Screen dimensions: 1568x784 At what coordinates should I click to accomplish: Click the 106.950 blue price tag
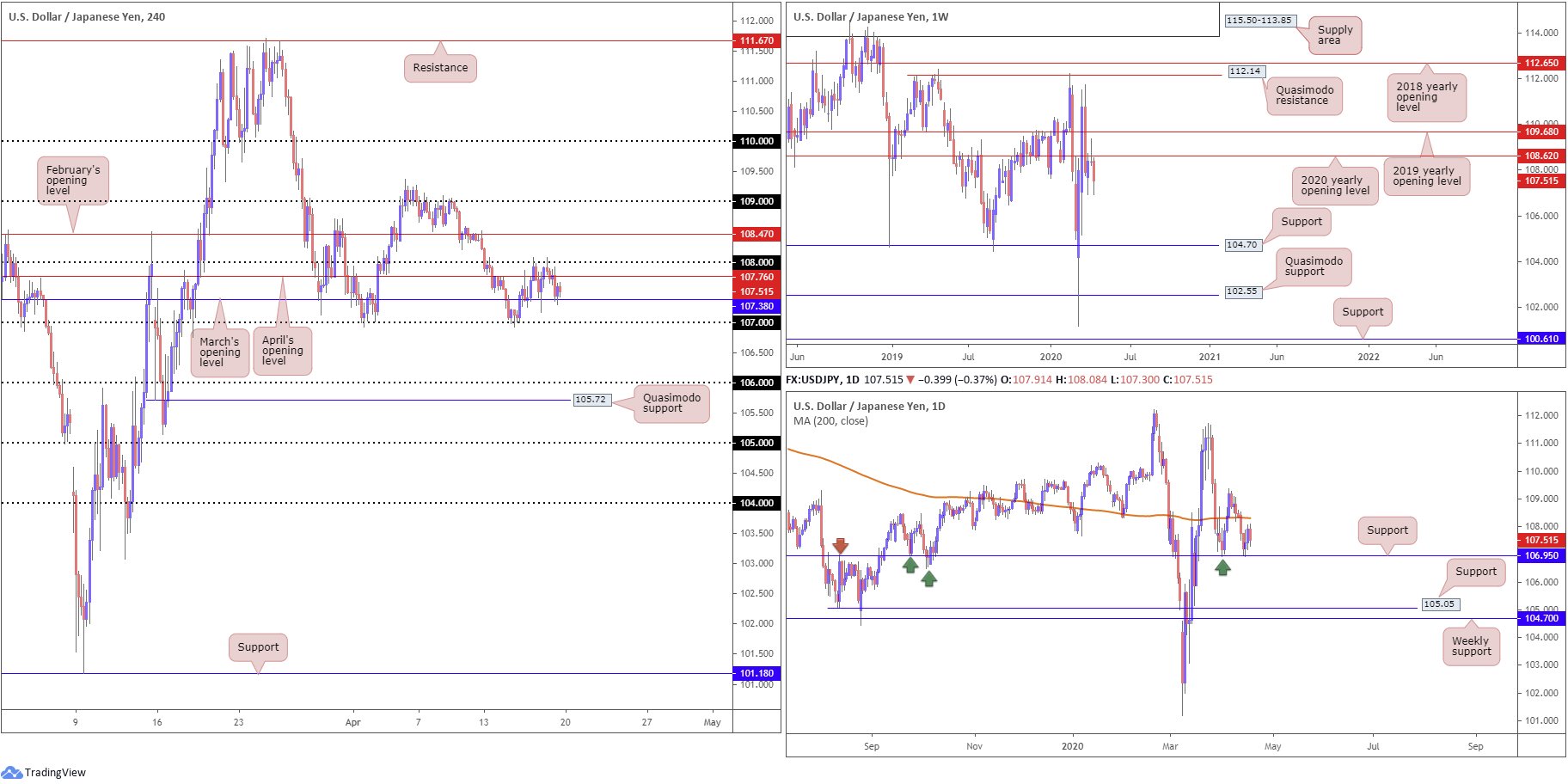point(1541,555)
